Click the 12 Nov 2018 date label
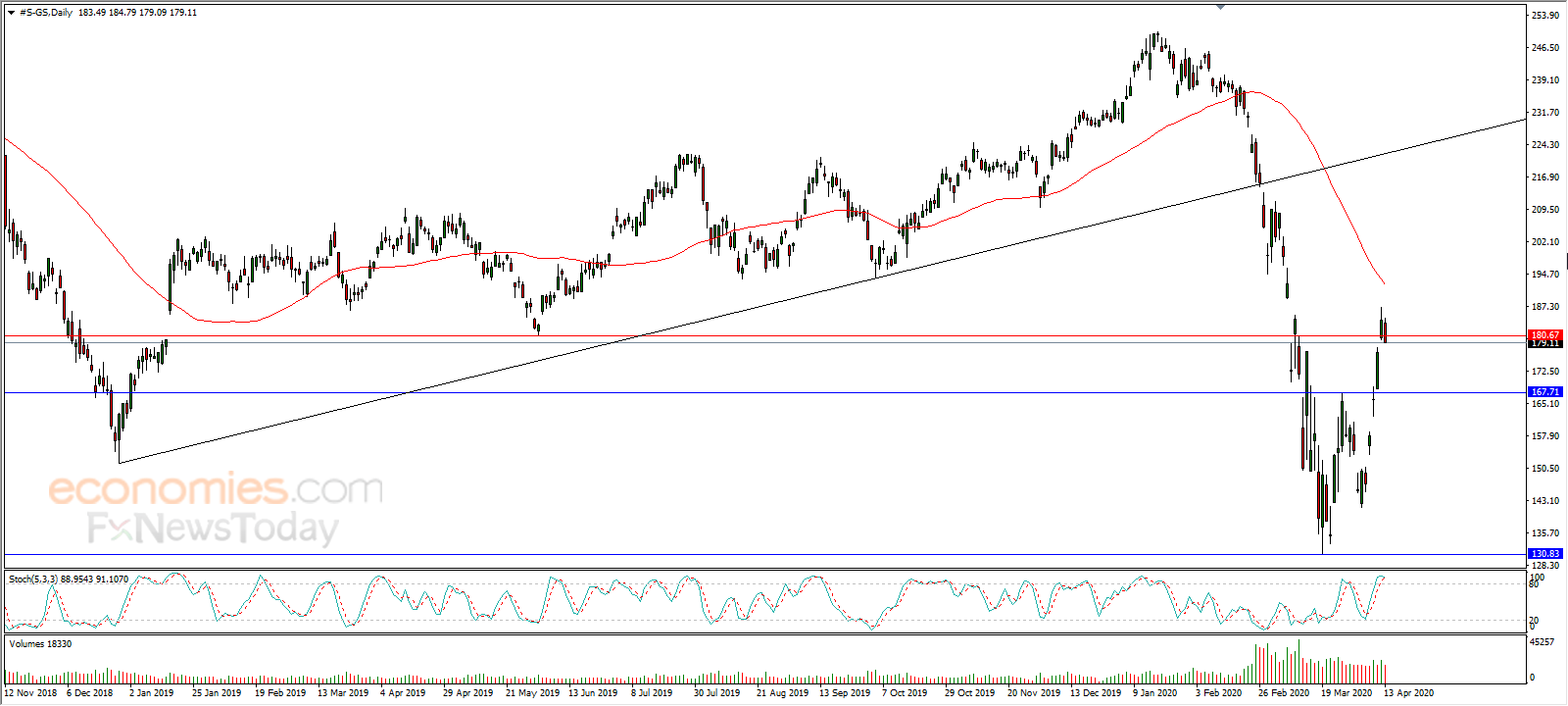This screenshot has height=706, width=1568. pyautogui.click(x=30, y=692)
